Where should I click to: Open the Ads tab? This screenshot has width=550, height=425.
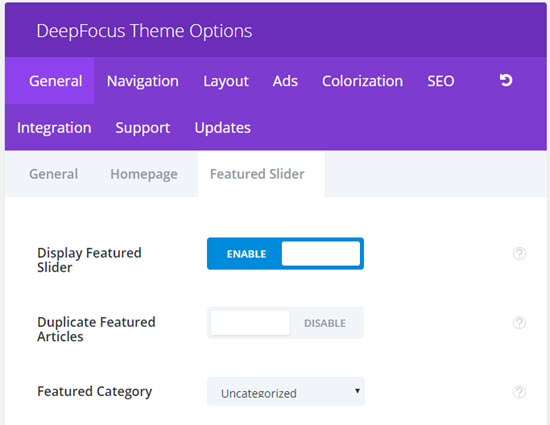(285, 81)
